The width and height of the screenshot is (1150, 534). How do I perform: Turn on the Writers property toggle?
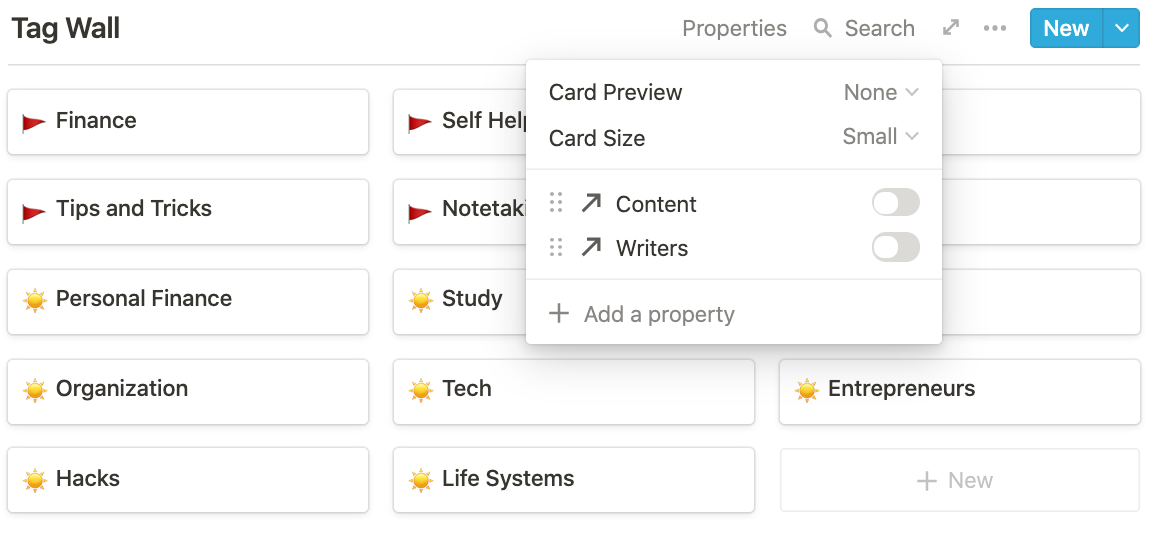(895, 248)
